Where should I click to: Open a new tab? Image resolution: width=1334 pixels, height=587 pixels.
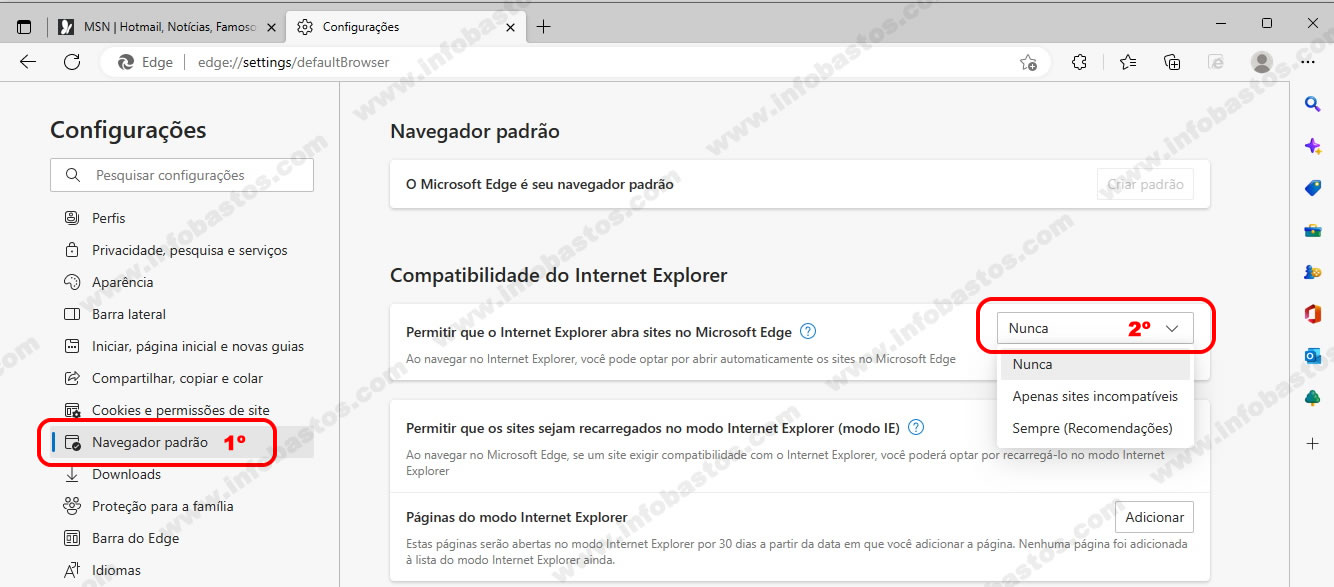tap(543, 27)
